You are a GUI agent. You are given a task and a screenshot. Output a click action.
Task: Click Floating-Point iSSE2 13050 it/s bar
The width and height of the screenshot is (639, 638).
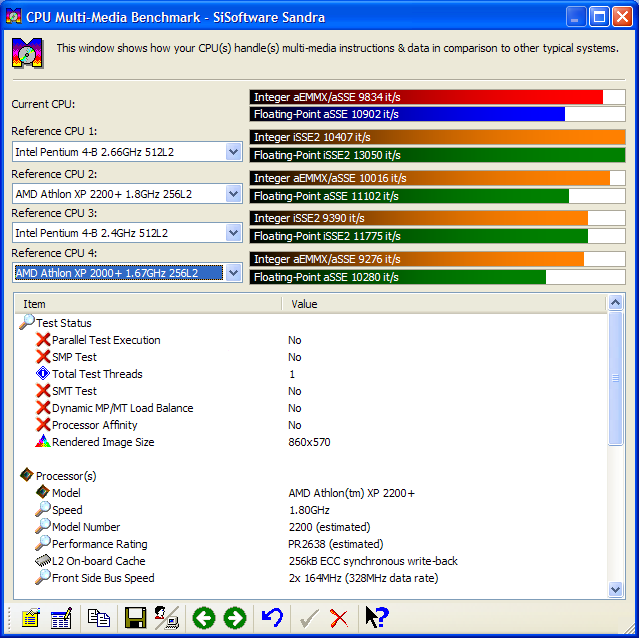[x=437, y=155]
